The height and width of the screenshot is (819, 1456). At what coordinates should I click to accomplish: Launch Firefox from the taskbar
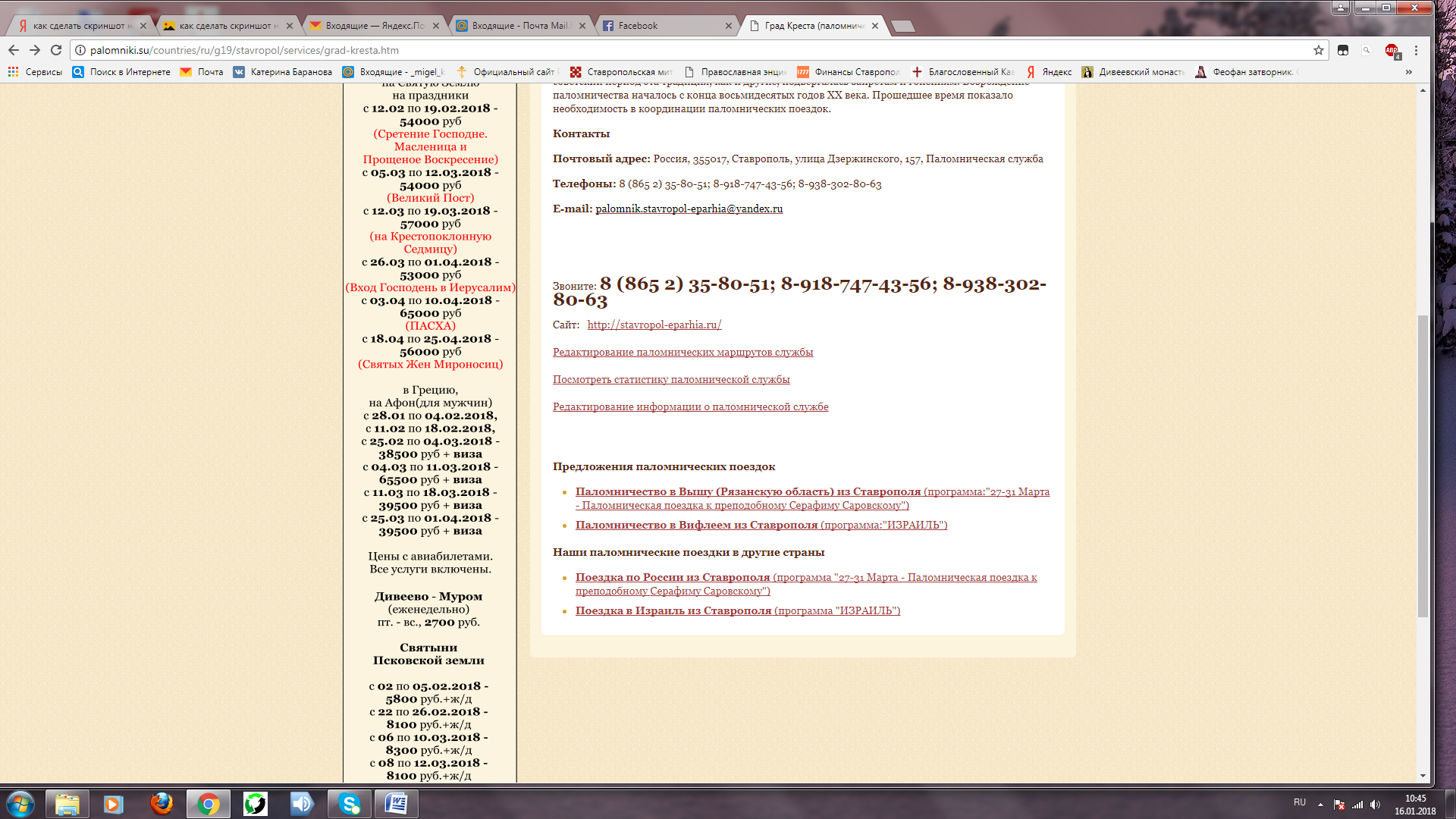point(162,803)
